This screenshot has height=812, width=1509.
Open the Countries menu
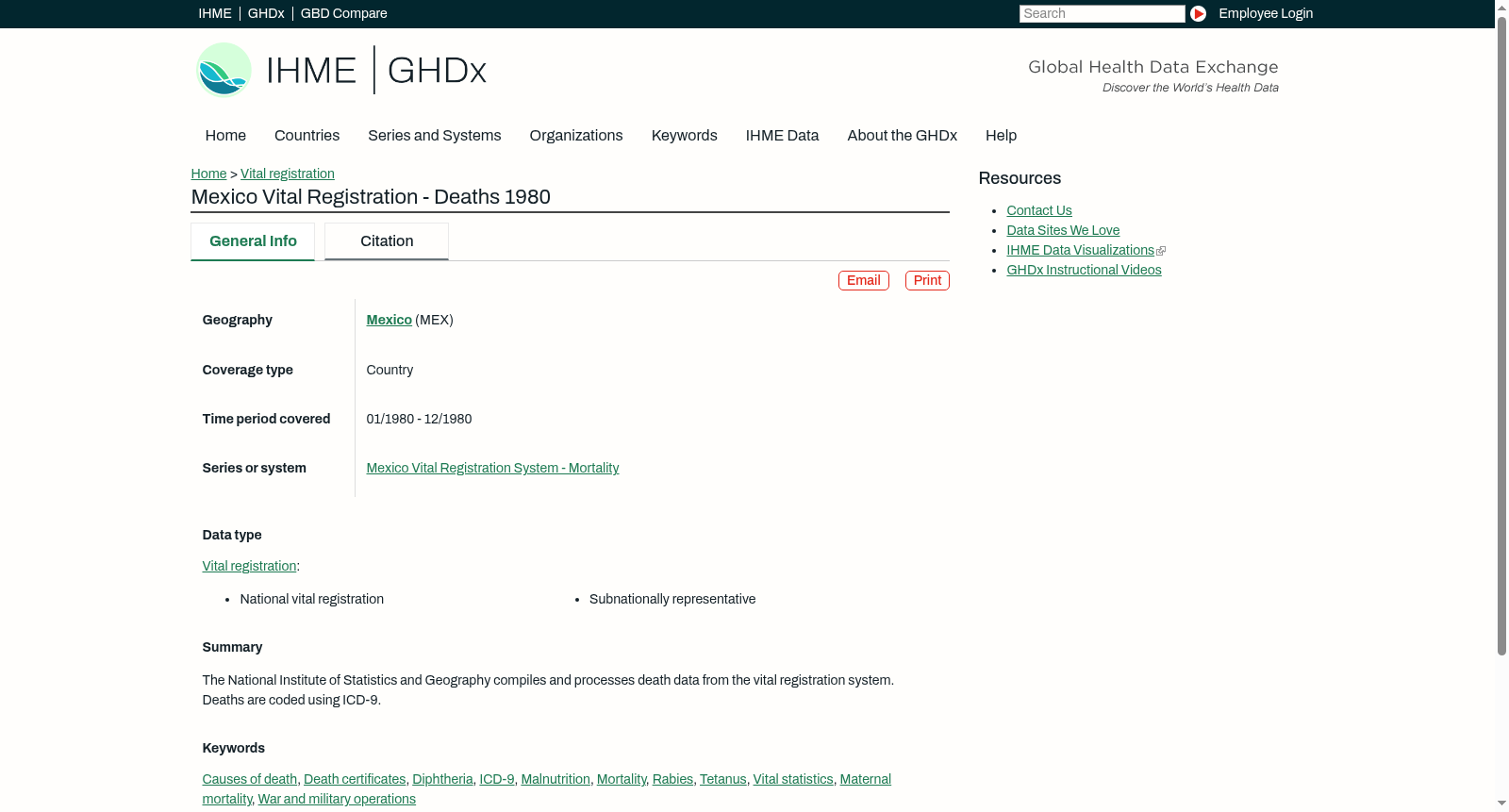307,136
